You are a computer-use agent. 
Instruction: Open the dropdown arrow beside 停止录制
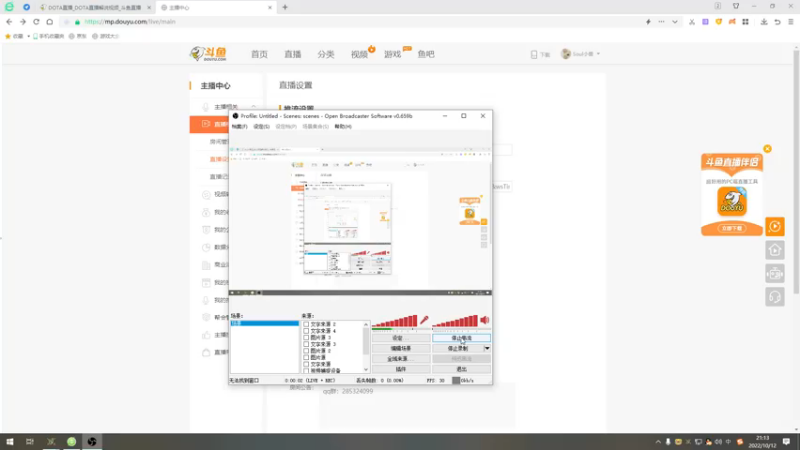tap(487, 348)
